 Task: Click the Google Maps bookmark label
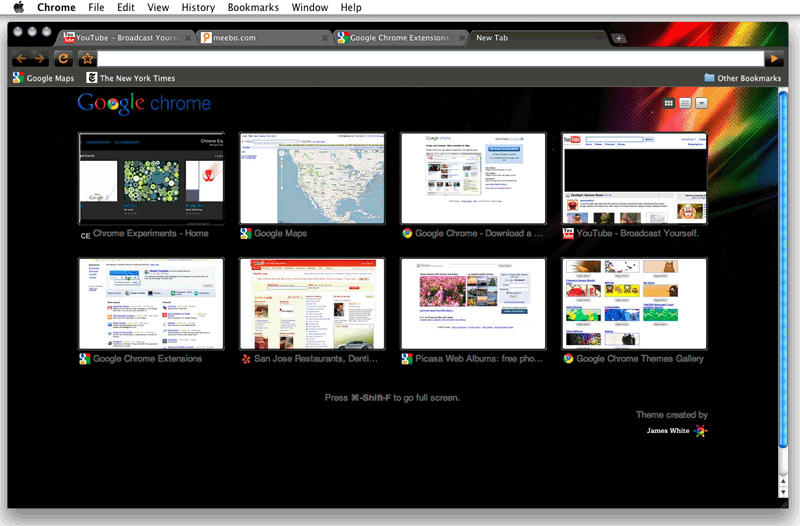pos(50,78)
